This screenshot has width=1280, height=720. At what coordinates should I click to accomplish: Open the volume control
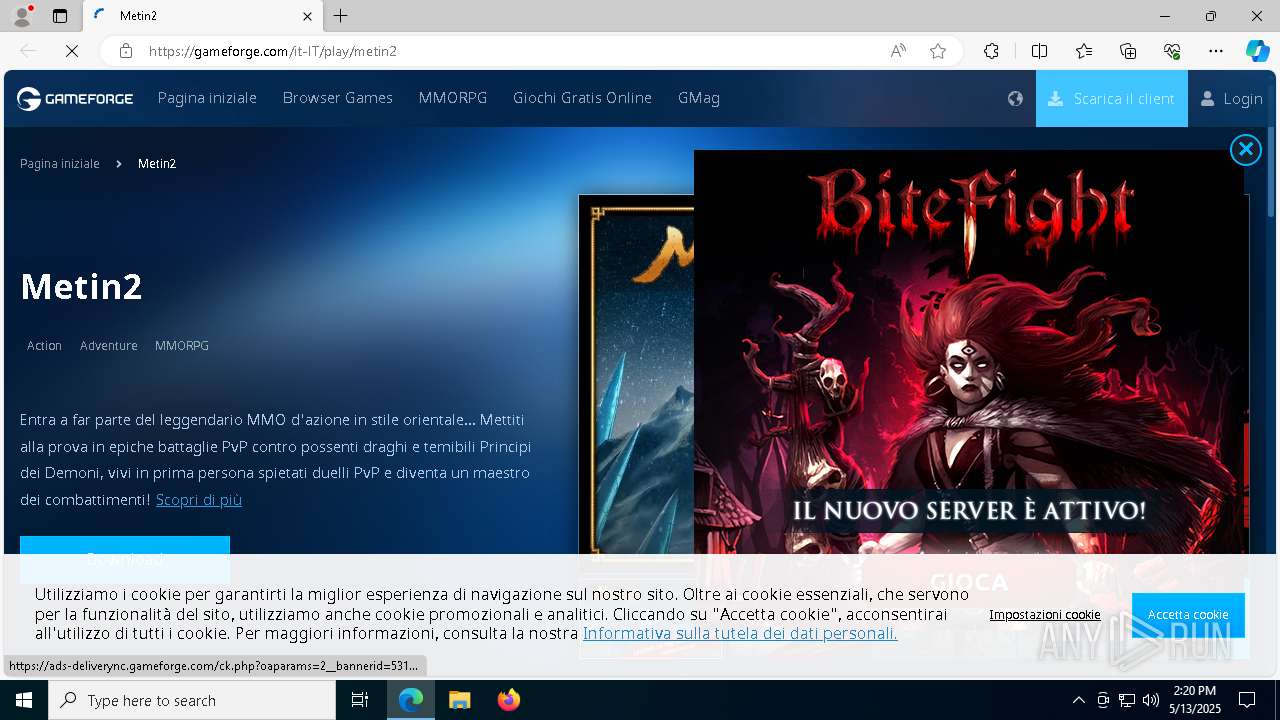[1151, 700]
